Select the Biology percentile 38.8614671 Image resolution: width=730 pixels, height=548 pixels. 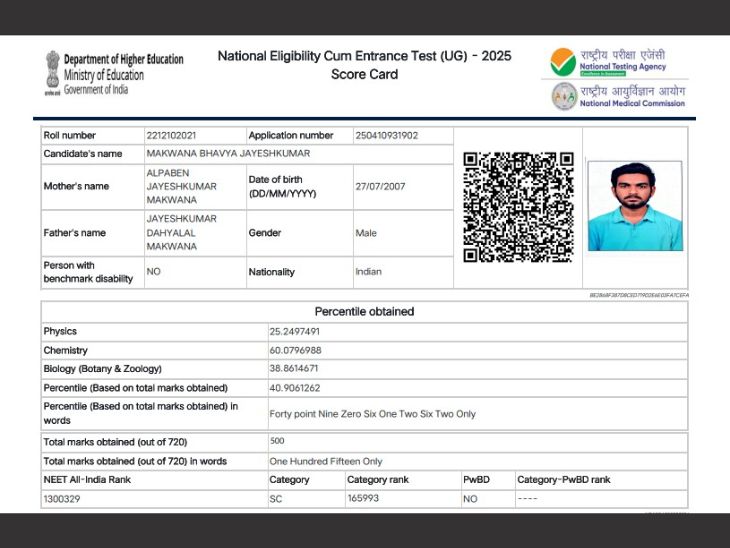tap(294, 369)
